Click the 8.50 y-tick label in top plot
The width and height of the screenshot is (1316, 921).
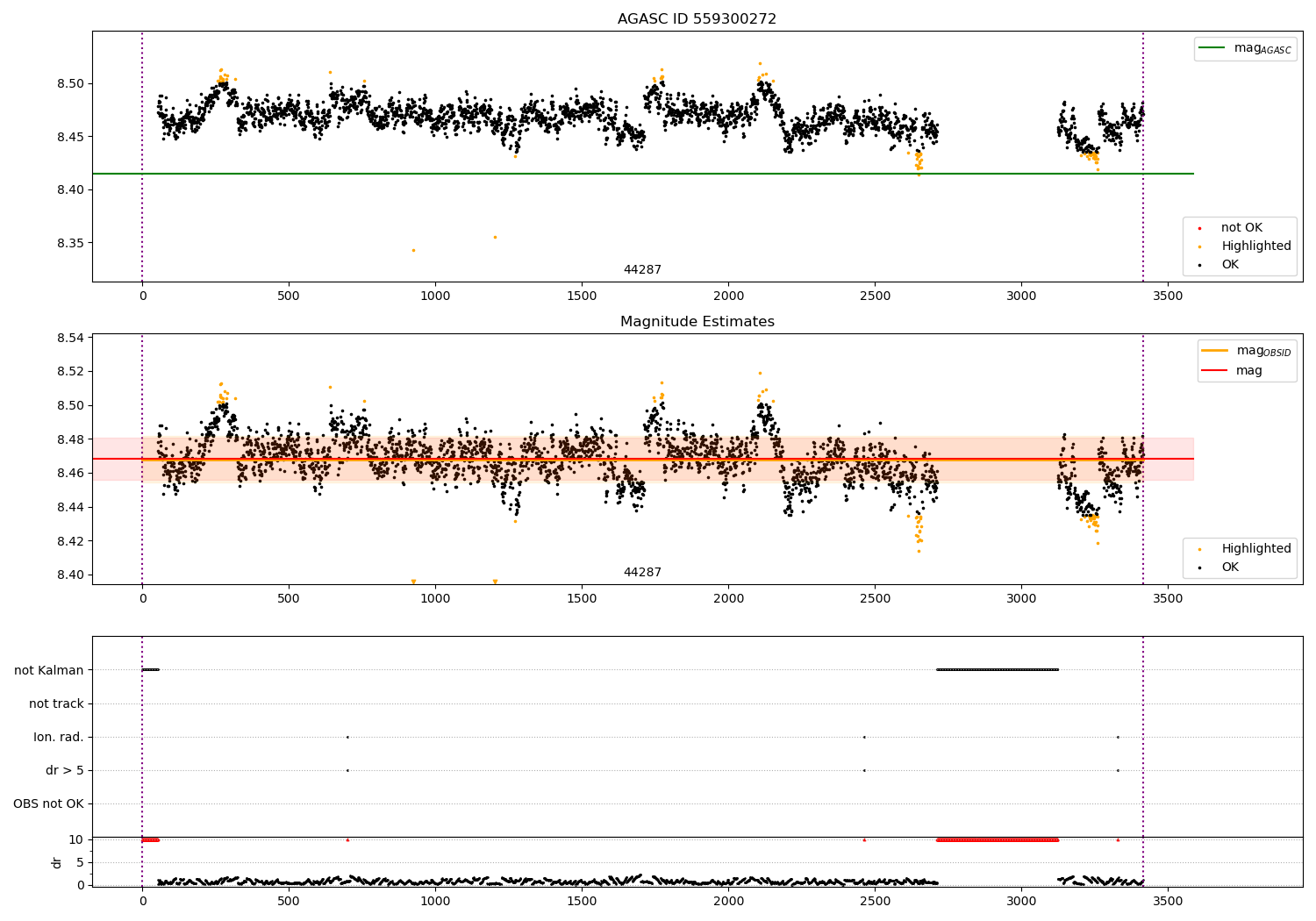point(69,84)
